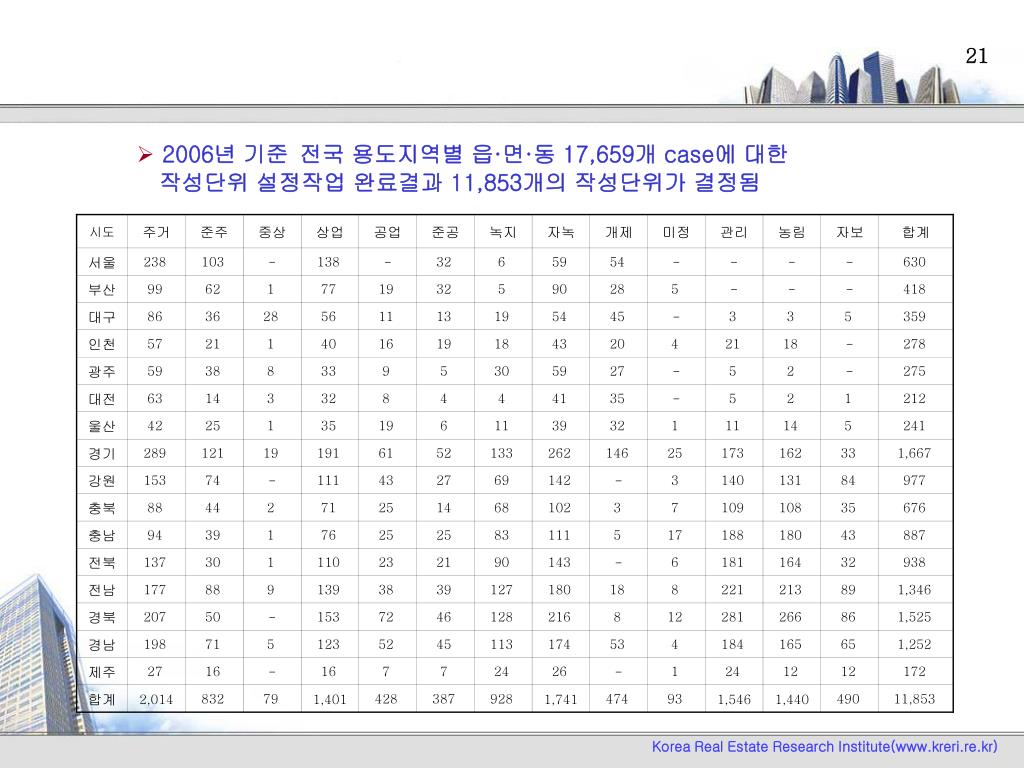Click the 대전 row label
Screen dimensions: 1024x768
pos(102,399)
